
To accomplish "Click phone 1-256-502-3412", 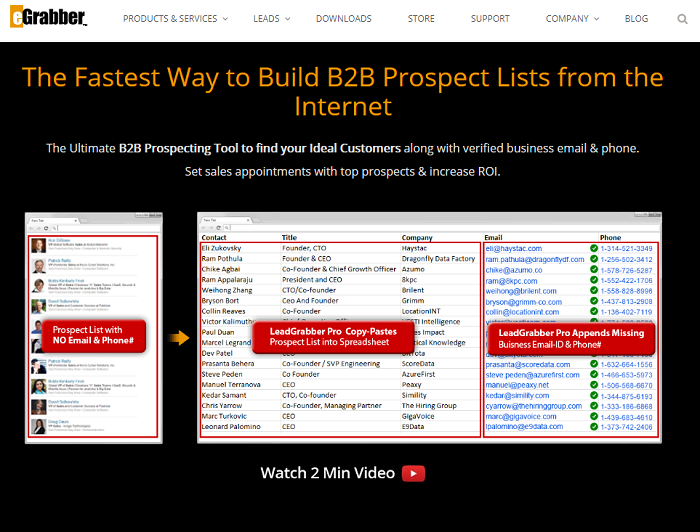I will coord(626,259).
